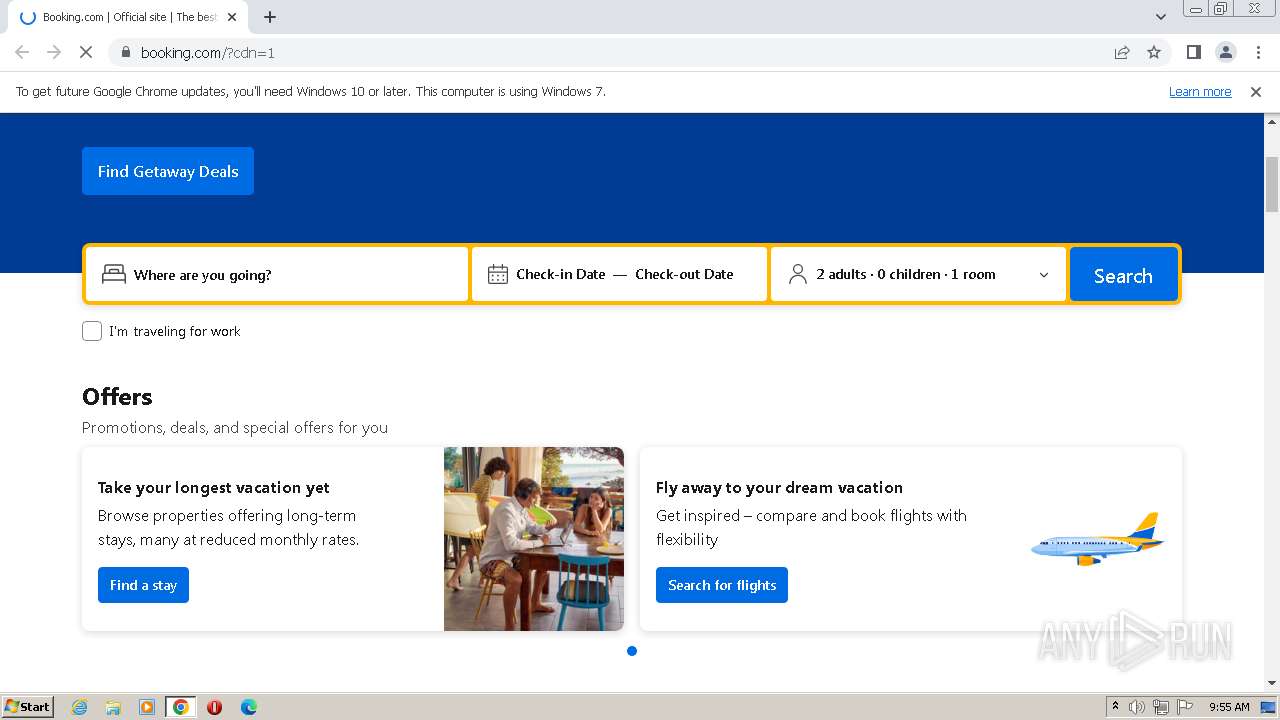Open a new tab with plus button
The image size is (1280, 720).
(x=270, y=17)
